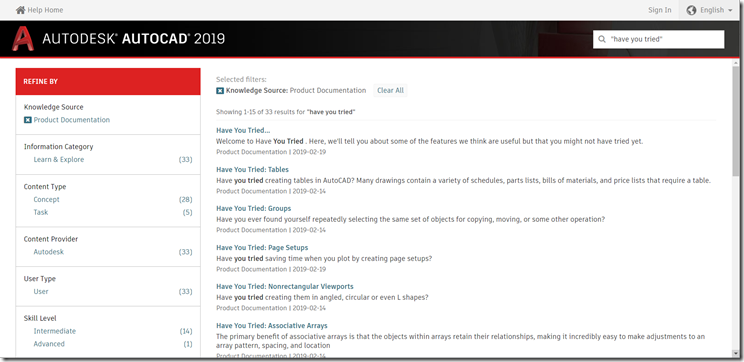744x362 pixels.
Task: Click the globe icon beside English
Action: (691, 10)
